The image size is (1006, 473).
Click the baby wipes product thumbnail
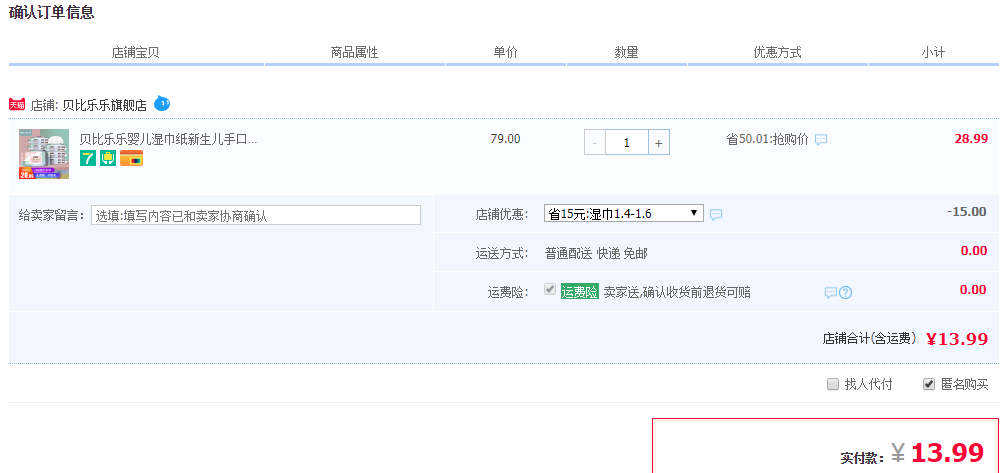point(44,153)
